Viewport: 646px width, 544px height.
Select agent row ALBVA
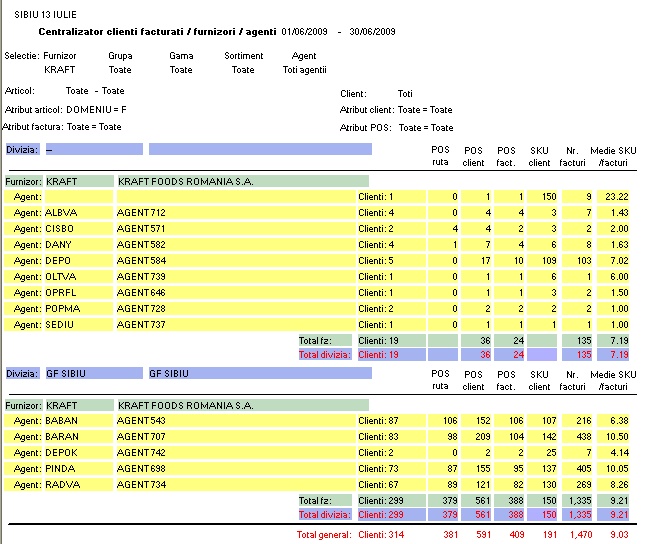point(317,213)
